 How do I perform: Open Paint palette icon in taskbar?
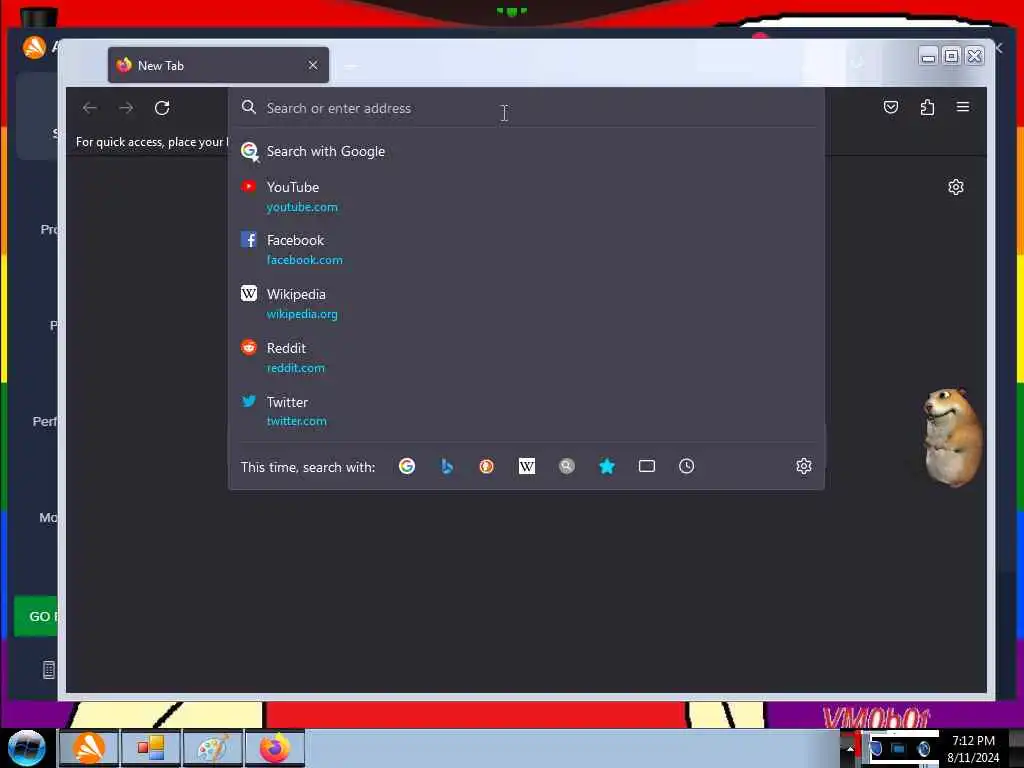coord(213,748)
